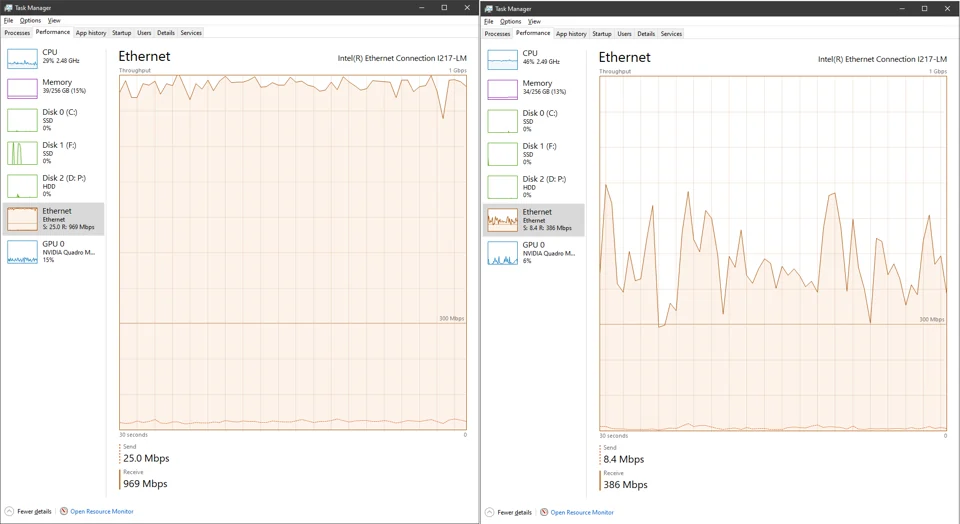Open Startup tab in left window
This screenshot has width=960, height=524.
pos(121,33)
